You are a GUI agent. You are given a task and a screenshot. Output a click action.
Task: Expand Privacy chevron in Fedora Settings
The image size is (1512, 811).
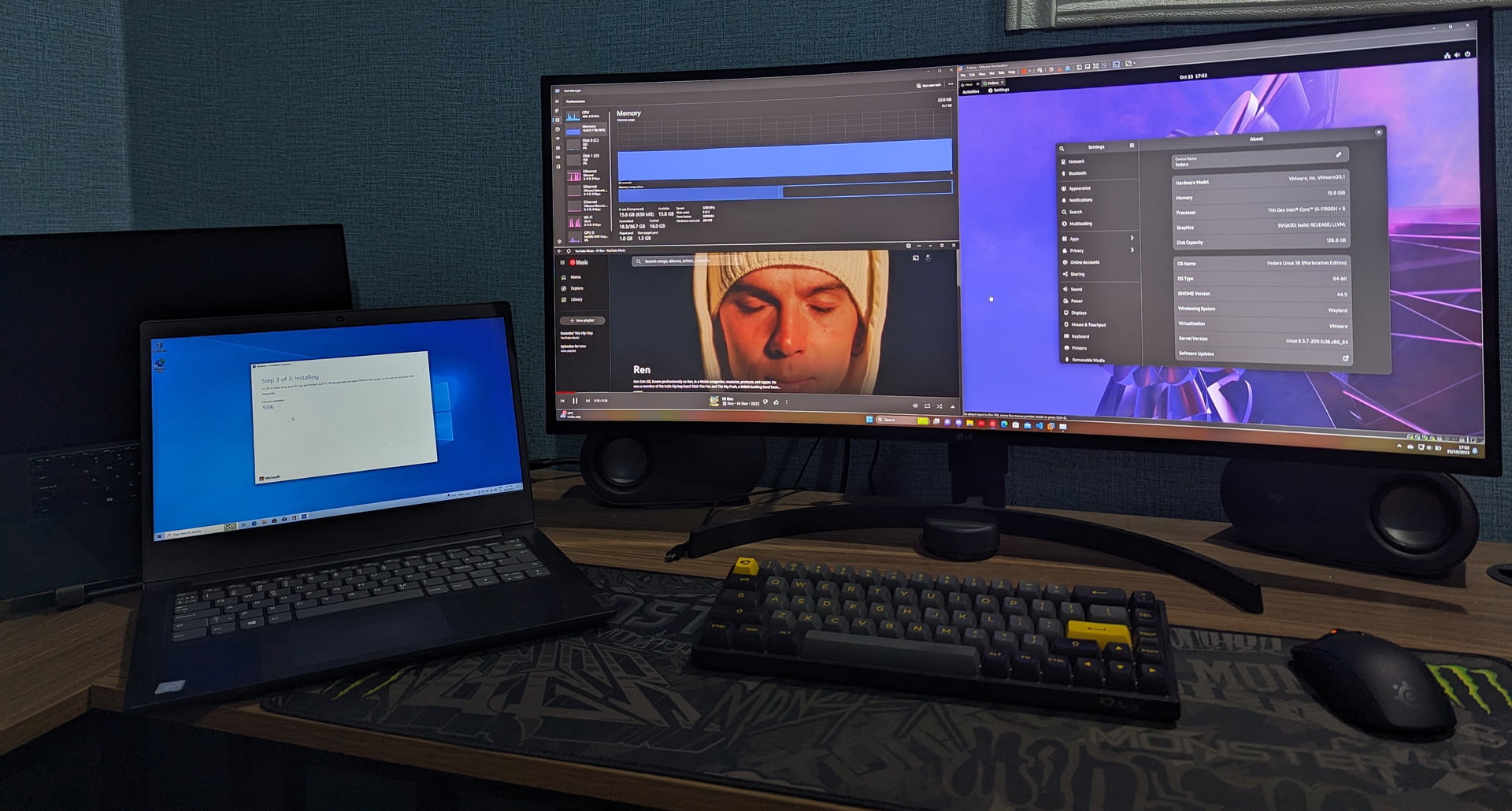click(1132, 250)
